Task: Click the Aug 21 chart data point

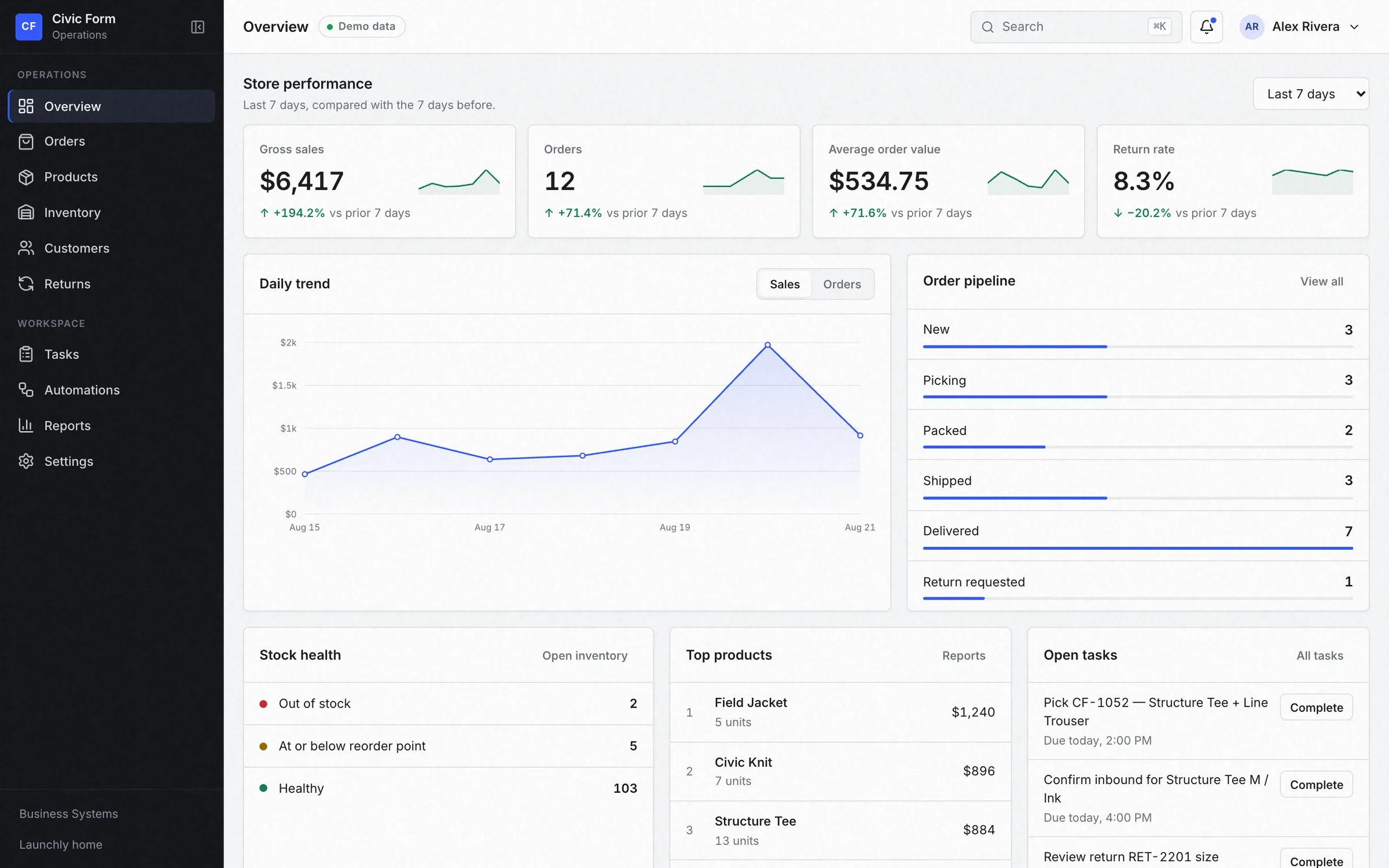Action: [860, 435]
